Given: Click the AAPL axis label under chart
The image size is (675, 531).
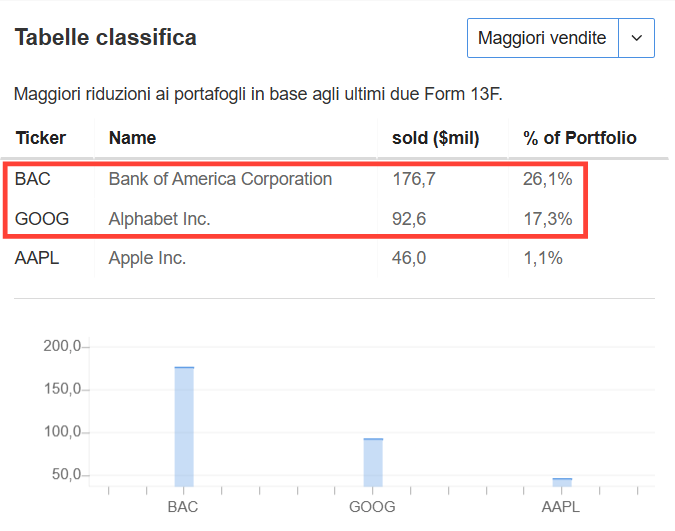Looking at the screenshot, I should (x=560, y=507).
